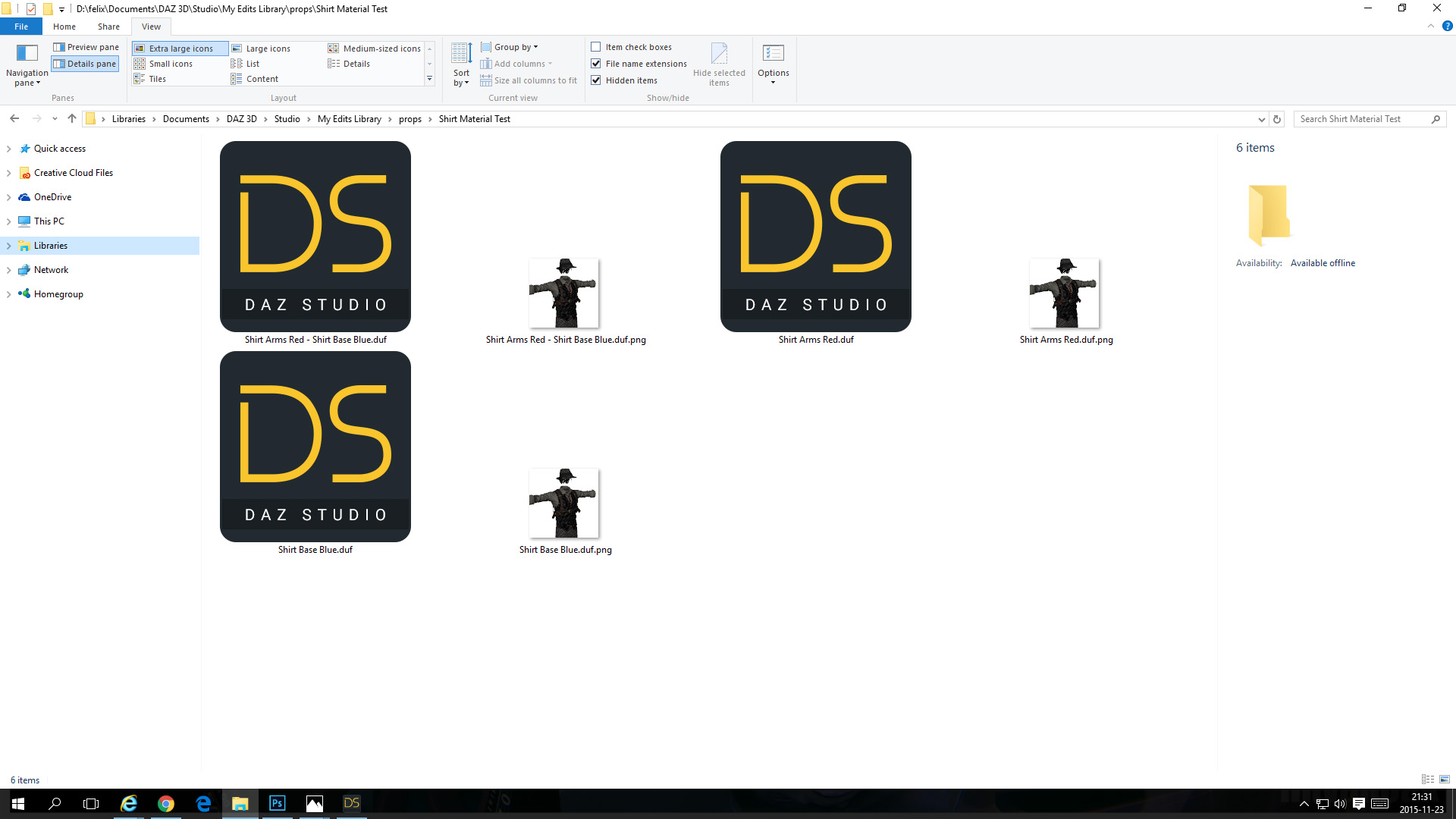Image resolution: width=1456 pixels, height=819 pixels.
Task: Click the Help question mark icon
Action: (x=1447, y=26)
